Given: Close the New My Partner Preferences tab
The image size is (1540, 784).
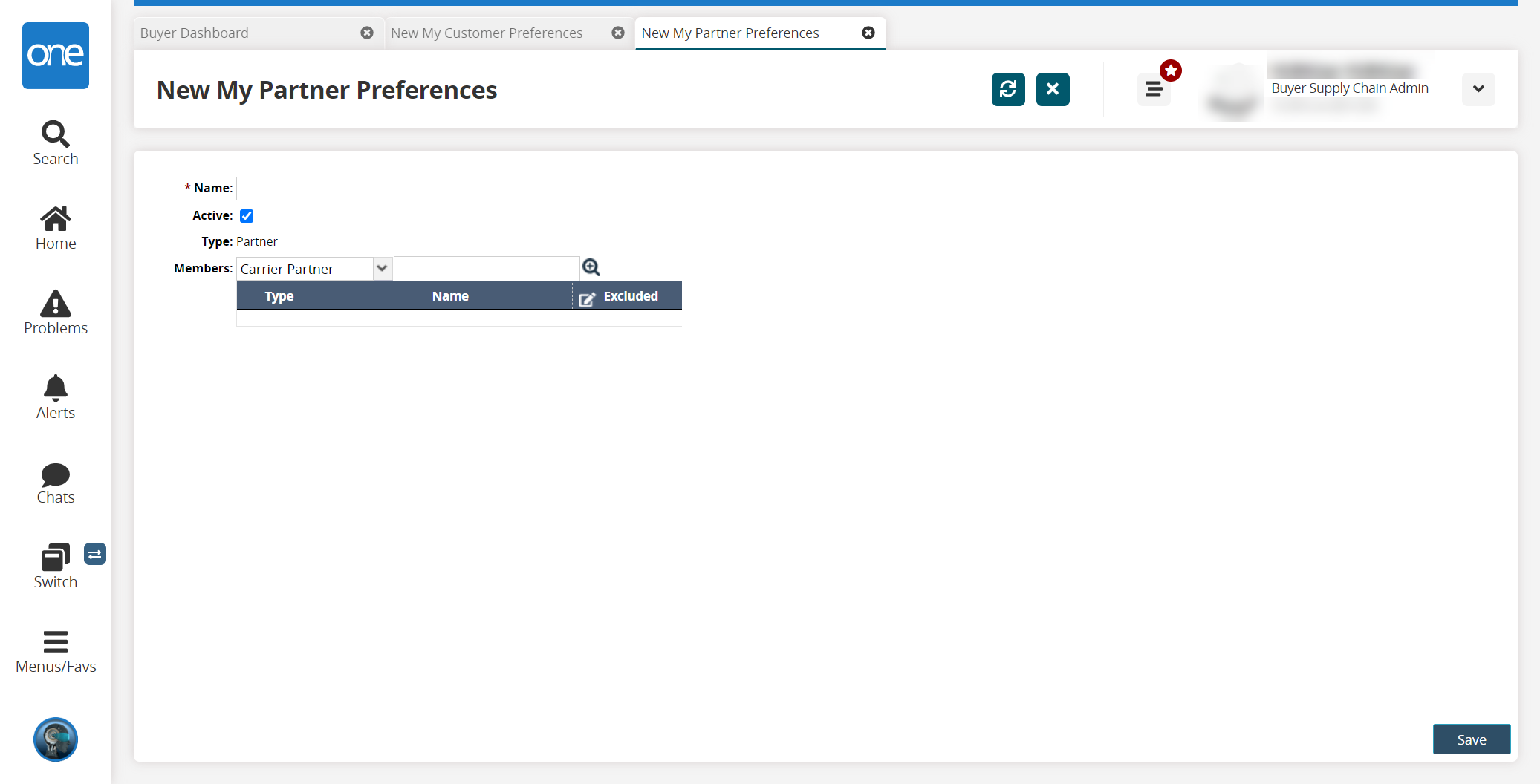Looking at the screenshot, I should click(868, 33).
